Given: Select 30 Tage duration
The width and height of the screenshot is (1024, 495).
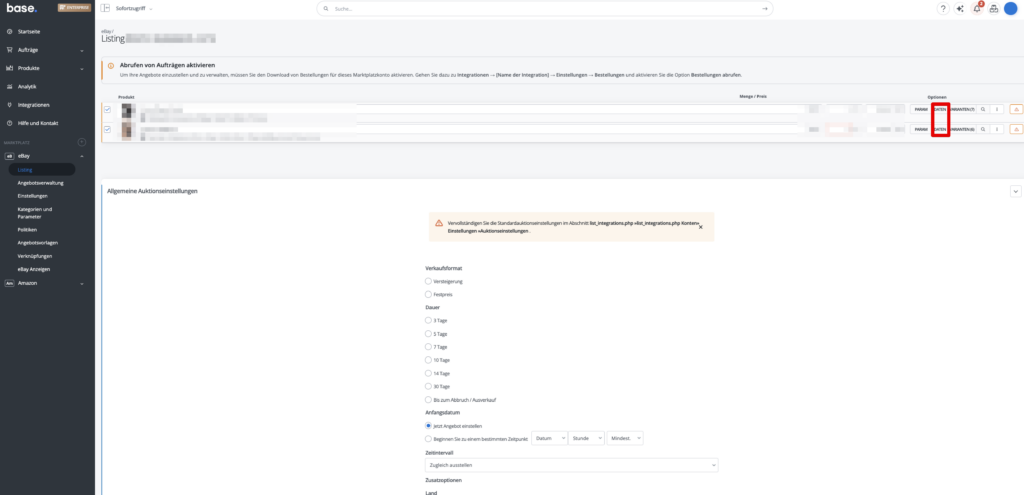Looking at the screenshot, I should coord(428,386).
